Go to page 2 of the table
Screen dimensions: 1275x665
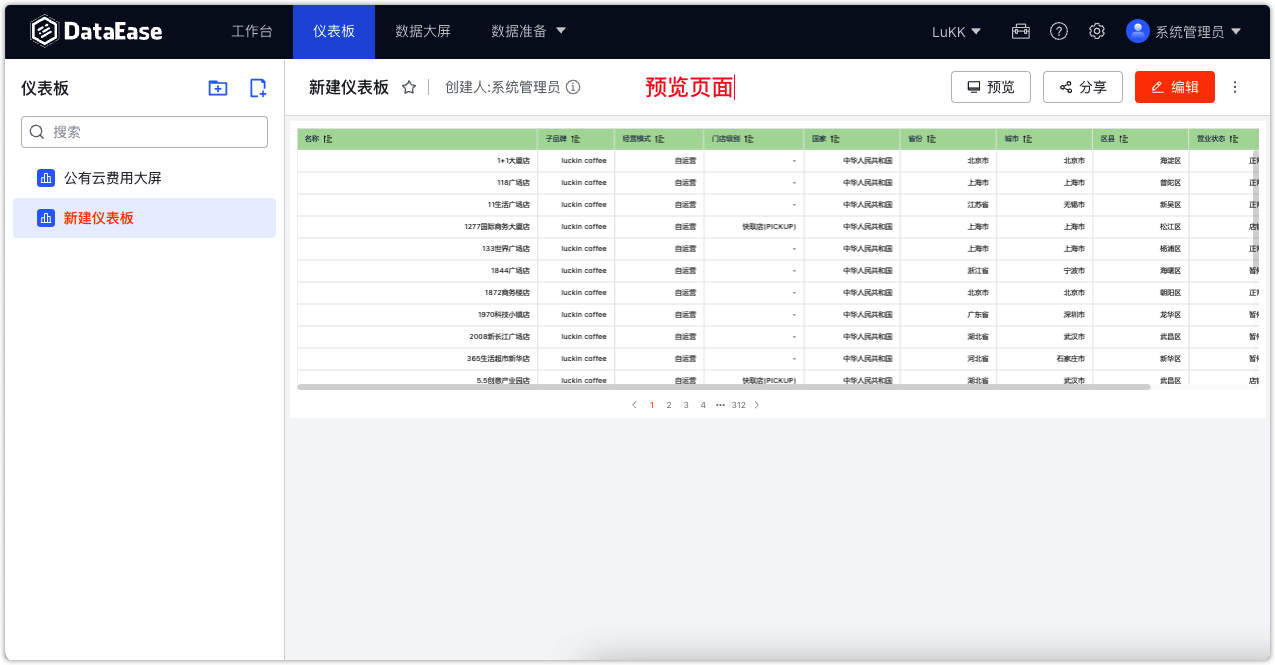668,405
